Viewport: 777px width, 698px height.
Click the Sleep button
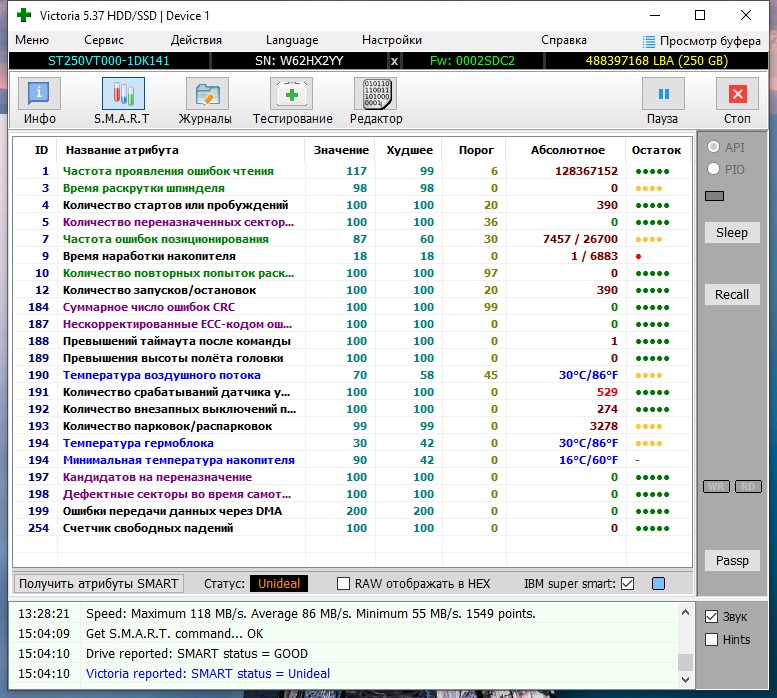click(x=732, y=232)
